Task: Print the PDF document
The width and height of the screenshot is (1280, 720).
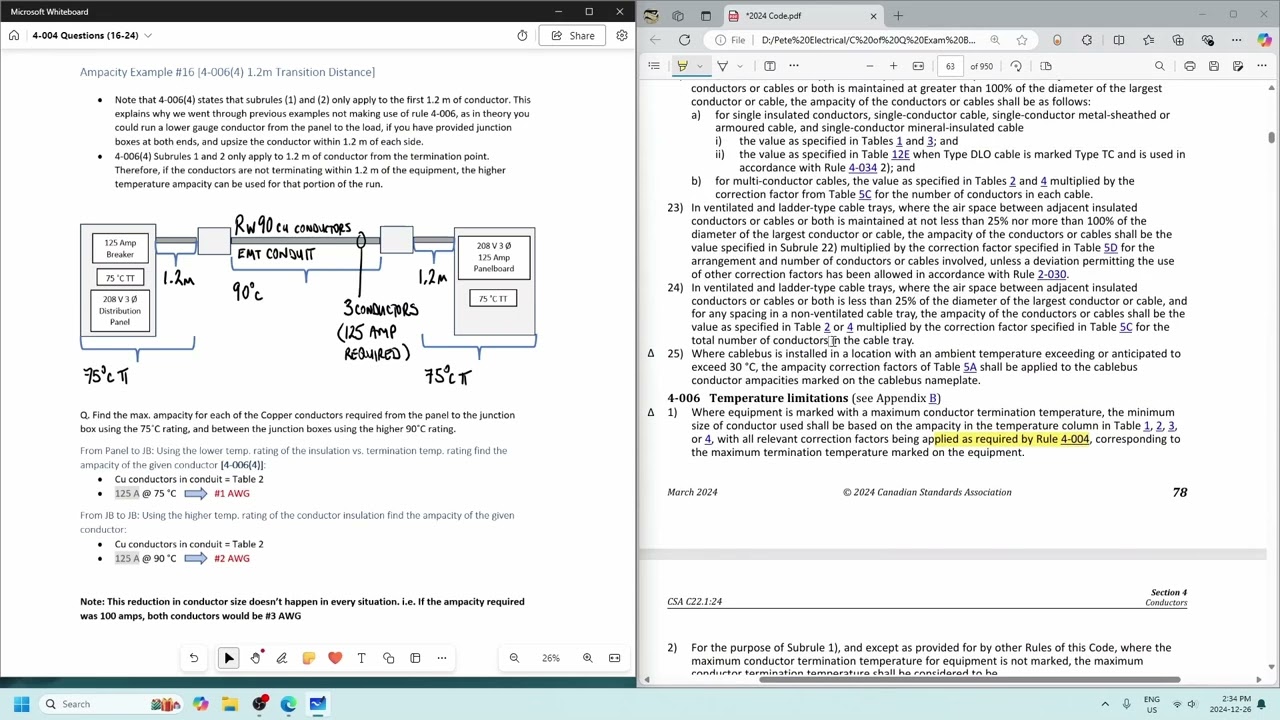Action: pos(1190,66)
